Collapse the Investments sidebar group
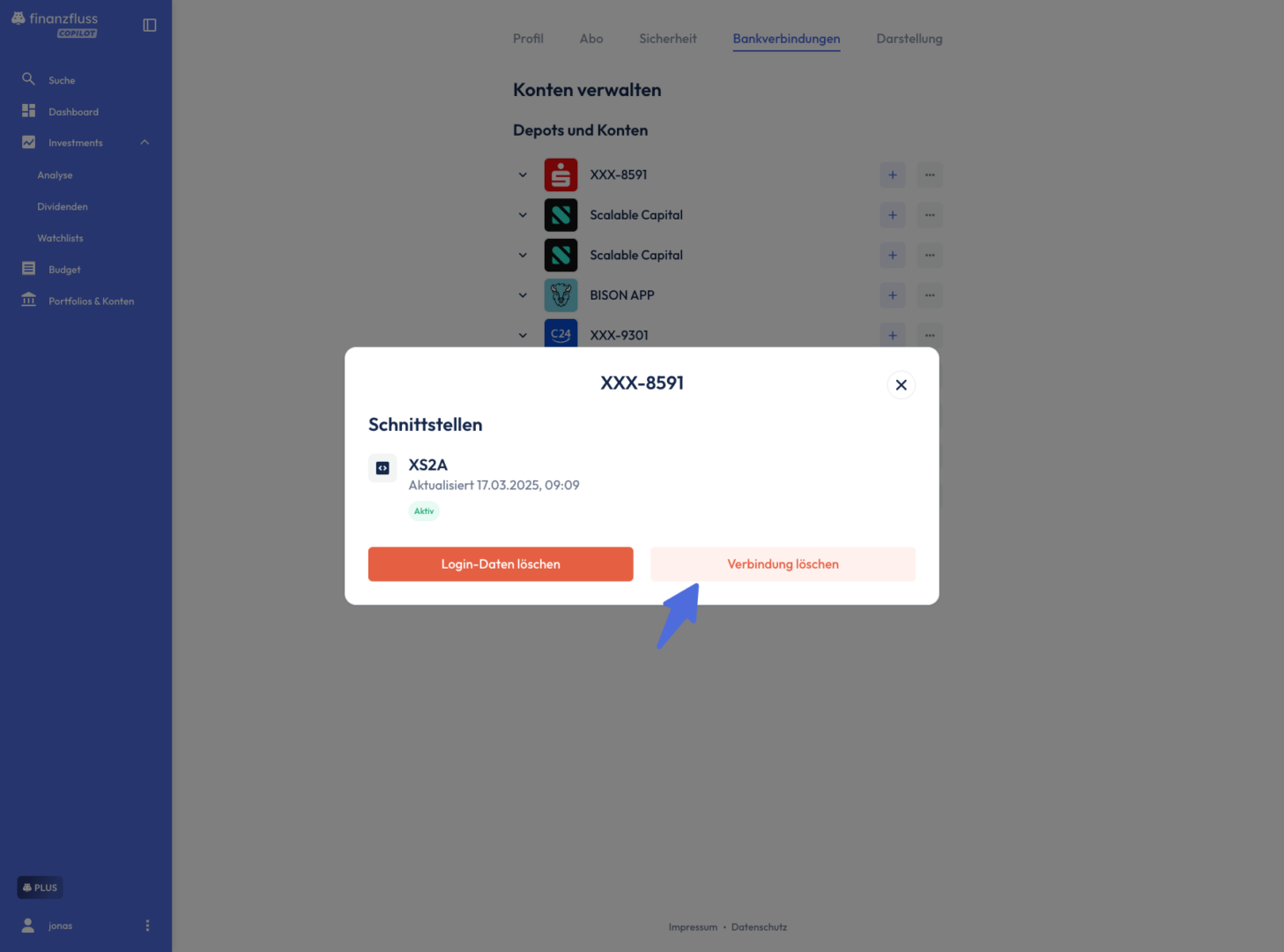 [145, 143]
